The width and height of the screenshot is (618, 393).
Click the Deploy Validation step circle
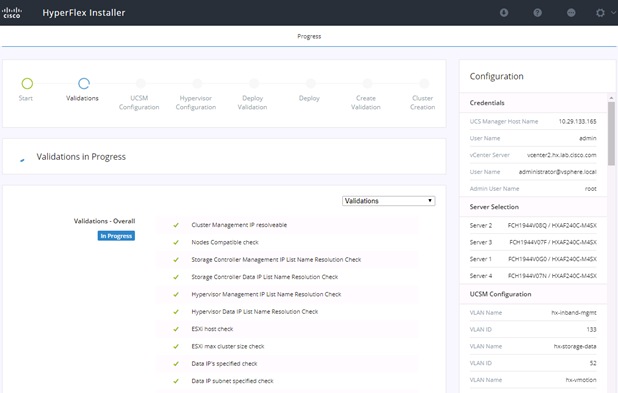254,83
